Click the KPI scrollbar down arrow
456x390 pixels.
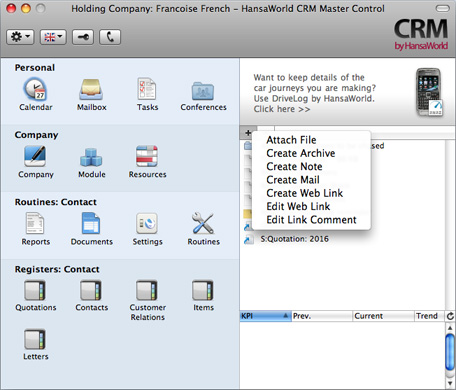(x=450, y=383)
